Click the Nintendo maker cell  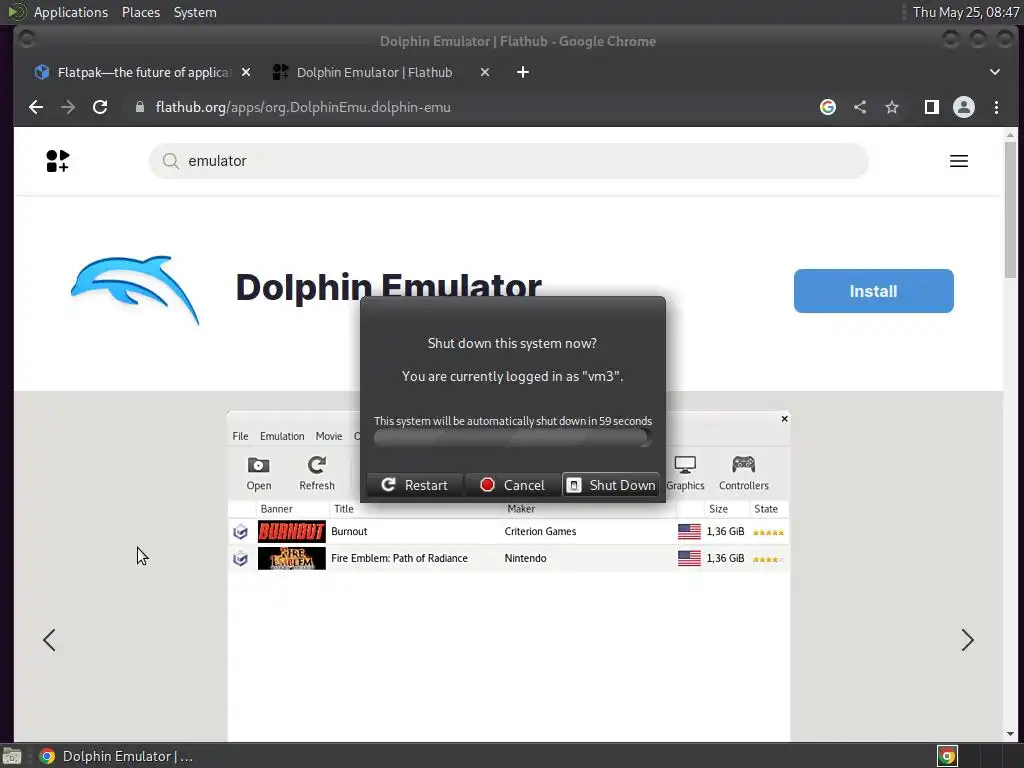525,558
